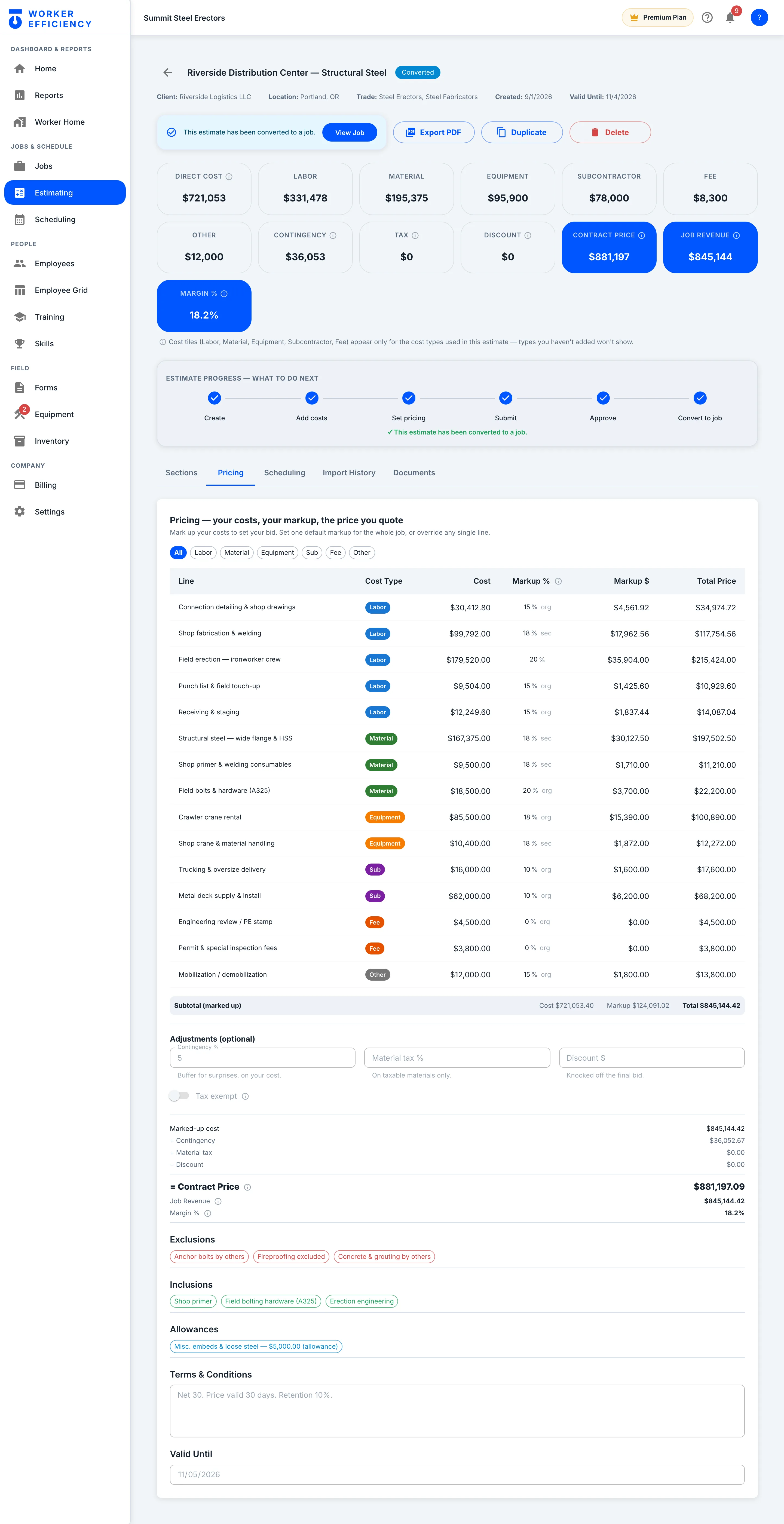Click the Delete estimate button
The width and height of the screenshot is (784, 1524).
click(x=610, y=133)
